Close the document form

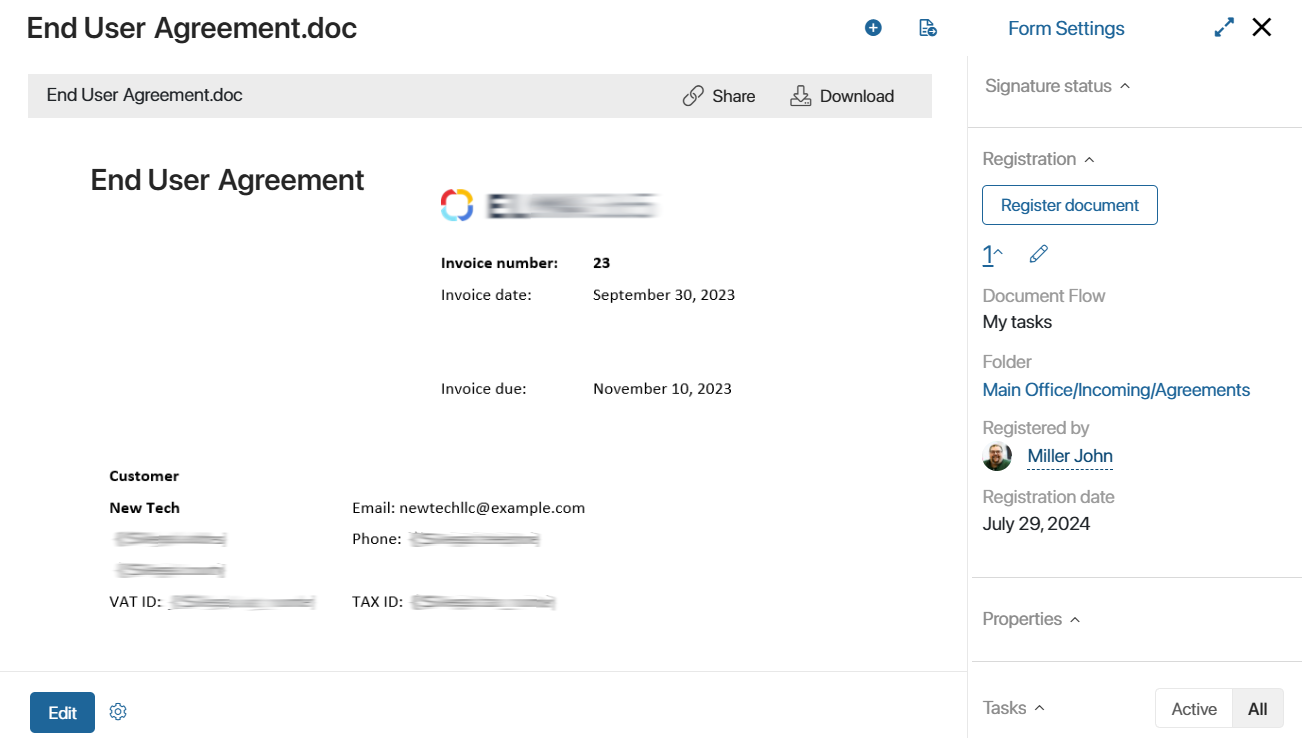1262,28
